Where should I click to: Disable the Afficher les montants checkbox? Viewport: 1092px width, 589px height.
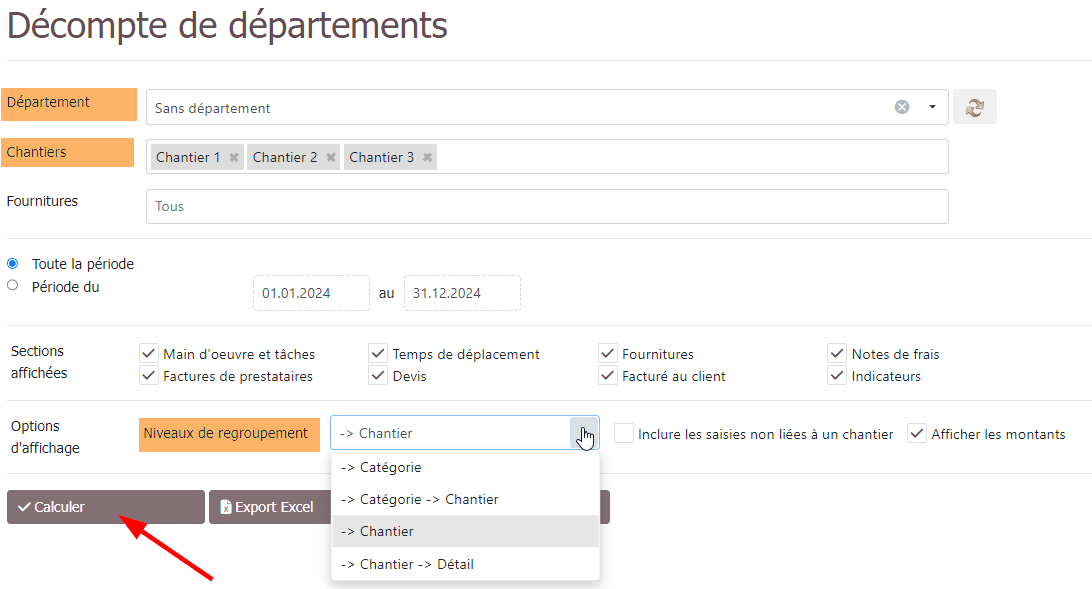917,433
